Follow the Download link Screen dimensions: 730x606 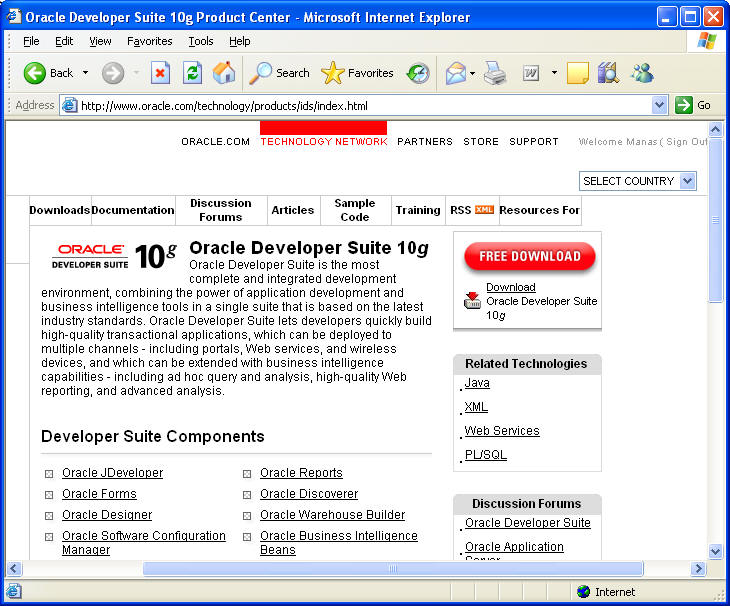(511, 287)
